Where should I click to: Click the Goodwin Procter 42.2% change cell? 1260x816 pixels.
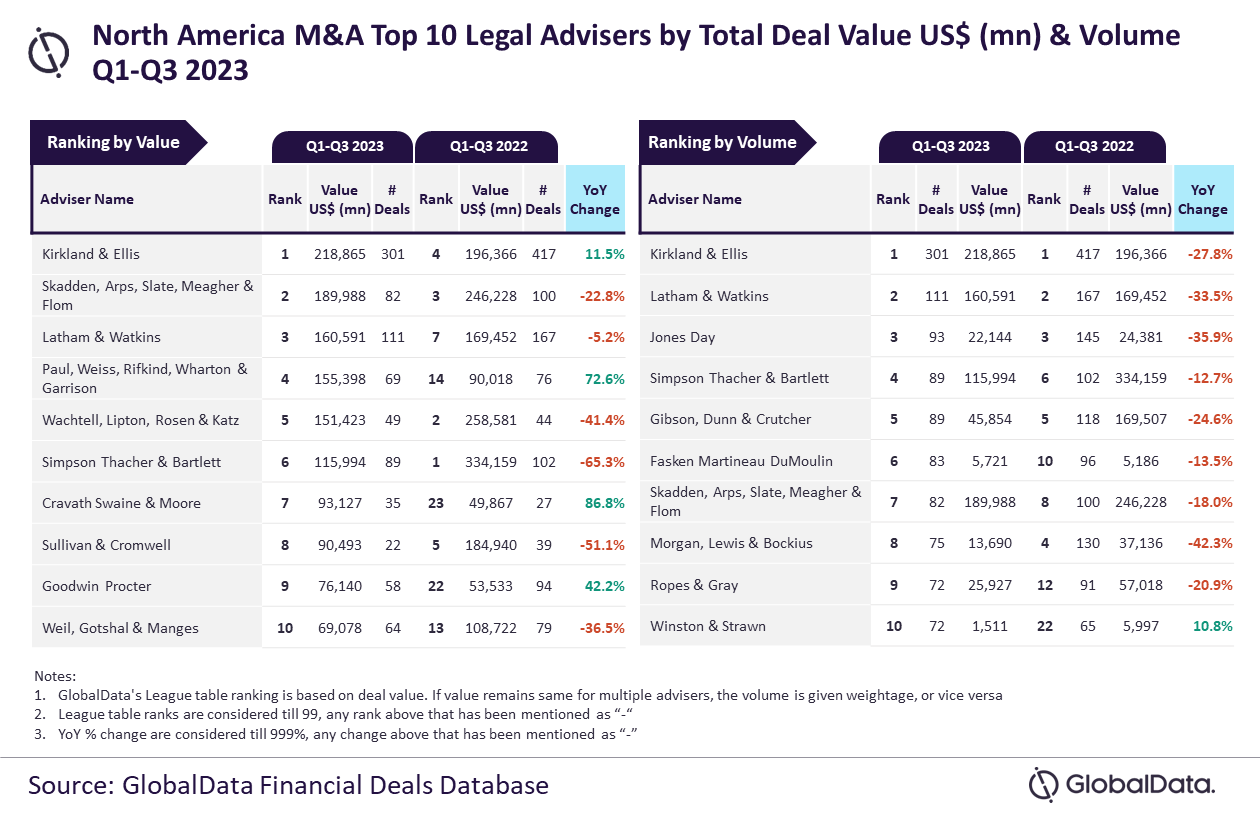point(603,586)
